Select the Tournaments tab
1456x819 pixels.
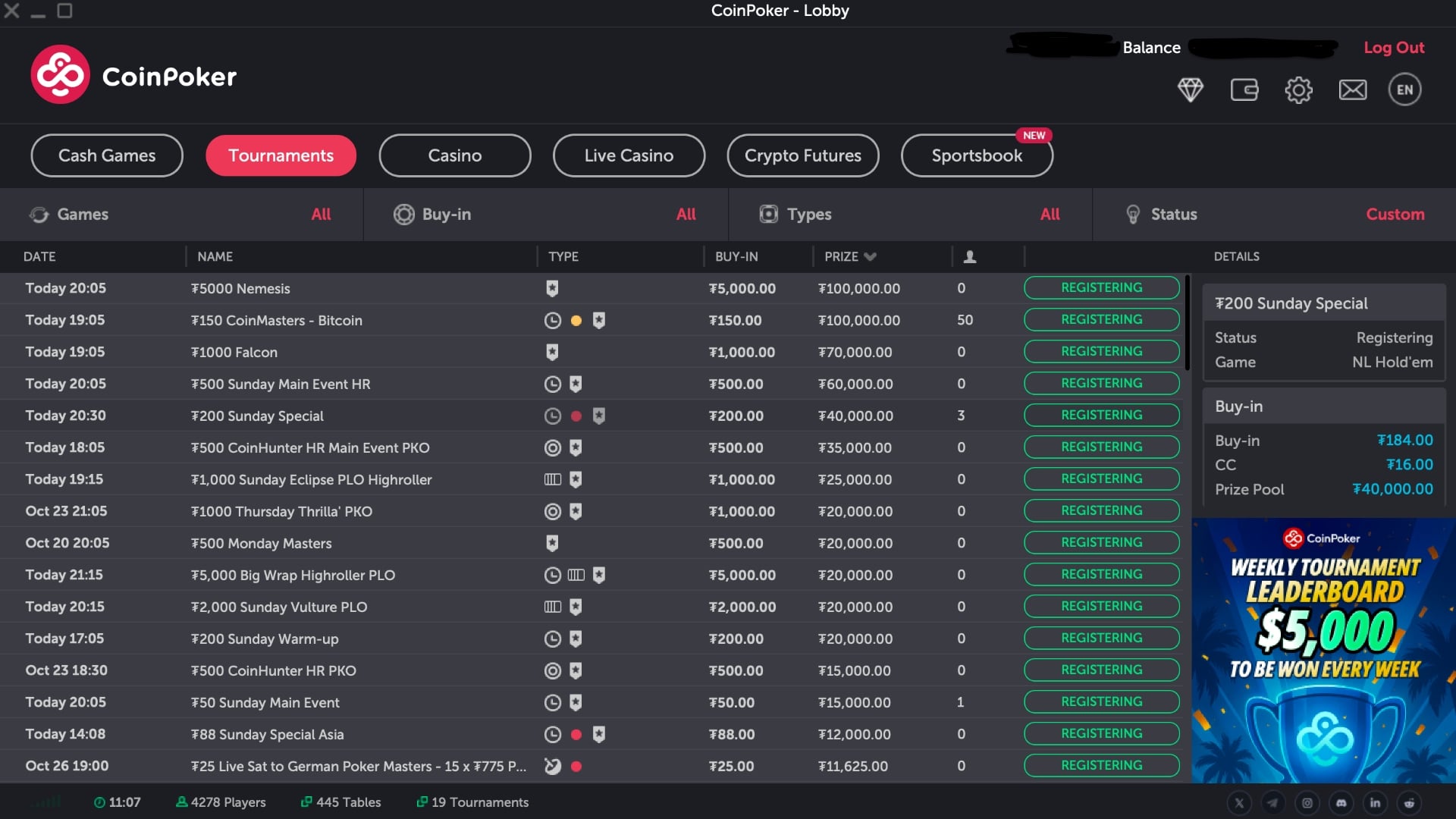281,155
